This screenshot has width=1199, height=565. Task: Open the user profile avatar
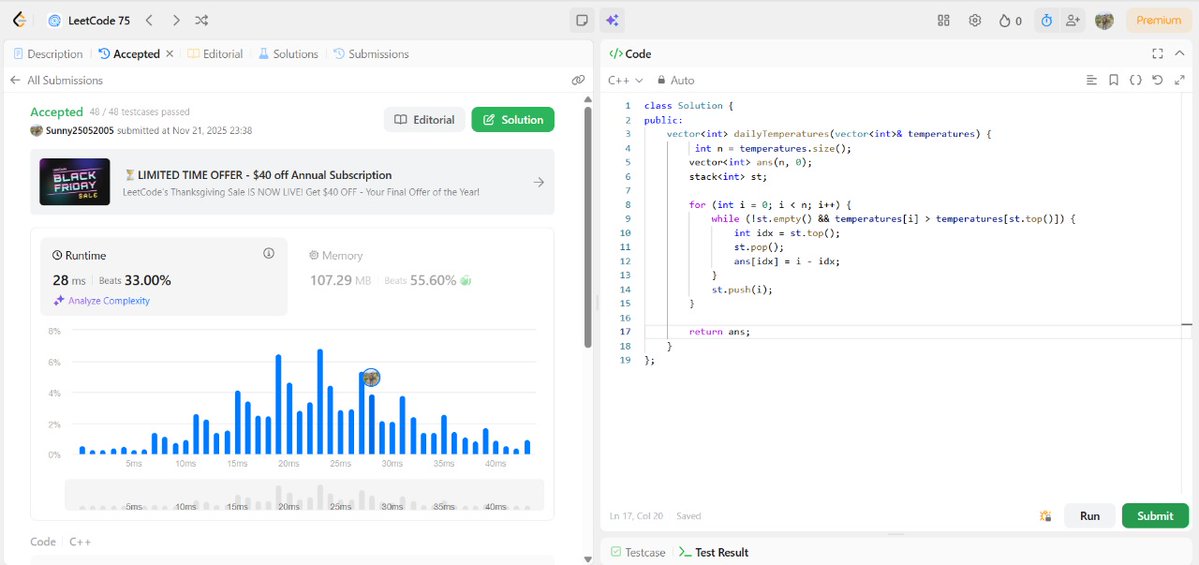(x=1104, y=21)
